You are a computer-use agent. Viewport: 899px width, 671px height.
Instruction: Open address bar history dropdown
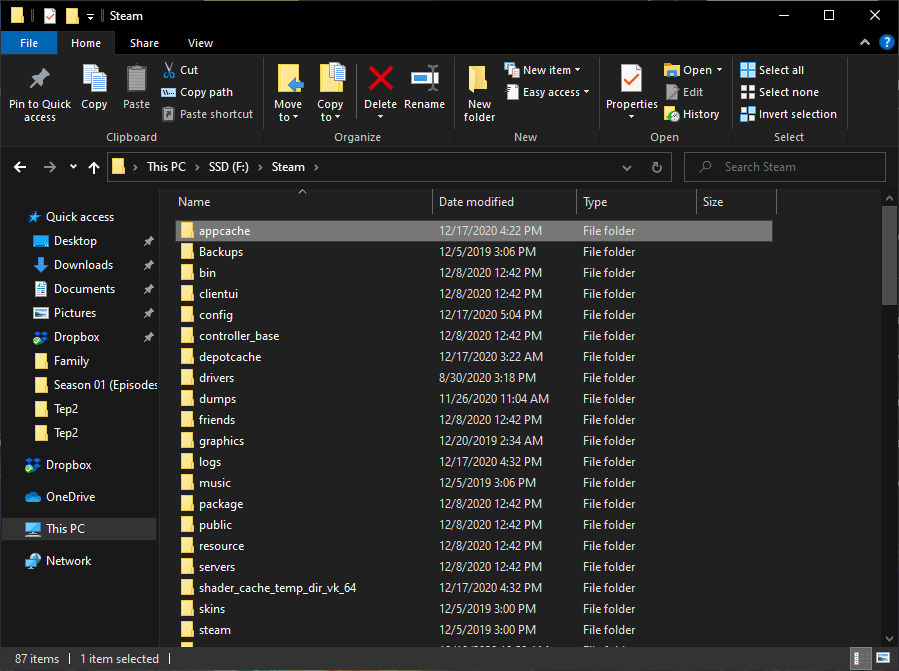(x=630, y=167)
